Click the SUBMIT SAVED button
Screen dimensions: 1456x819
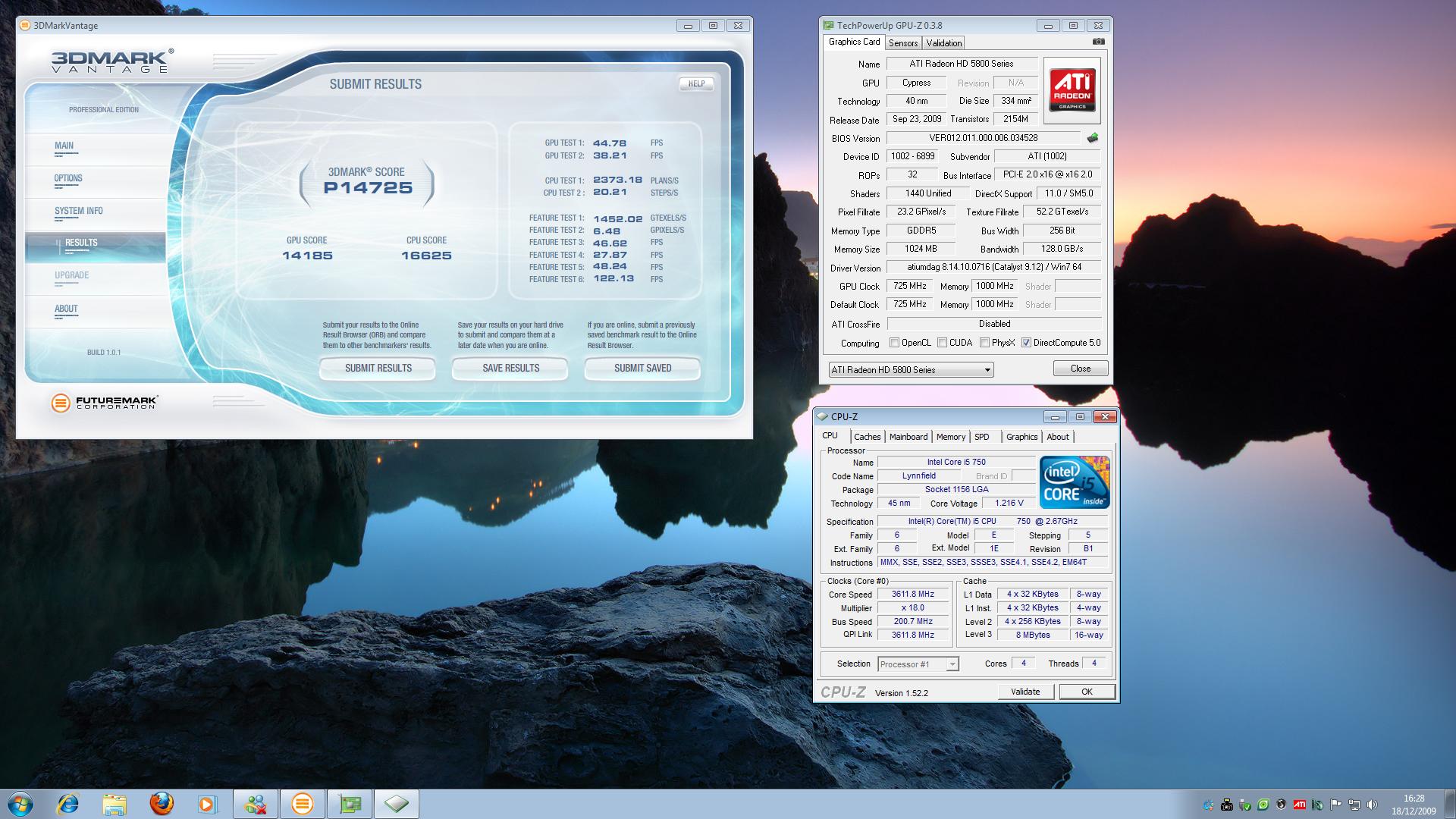click(642, 368)
